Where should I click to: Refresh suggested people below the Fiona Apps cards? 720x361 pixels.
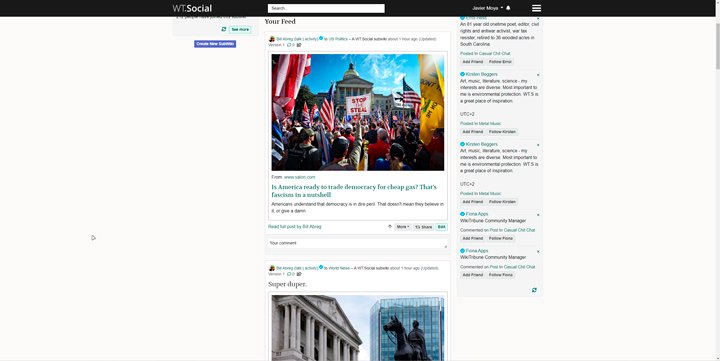coord(534,290)
